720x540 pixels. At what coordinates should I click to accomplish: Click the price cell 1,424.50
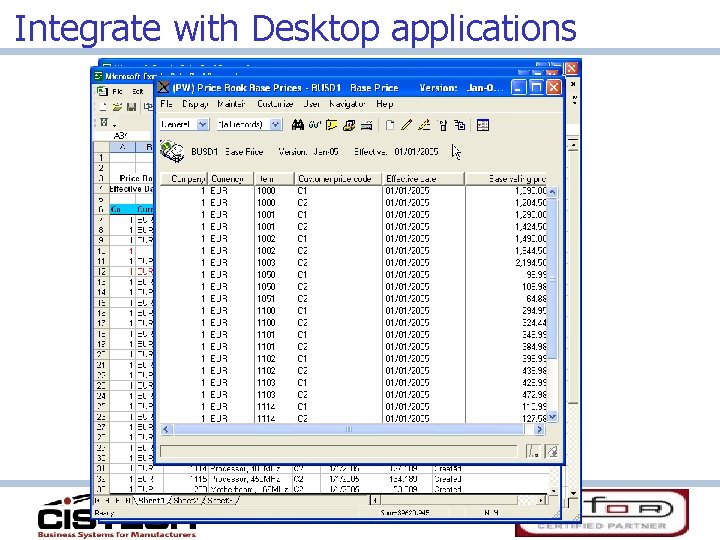click(530, 226)
